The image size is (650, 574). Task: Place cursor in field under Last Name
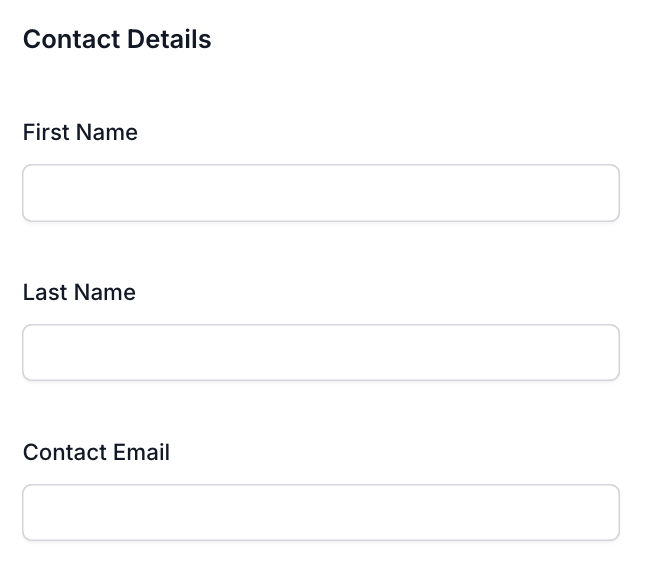(321, 353)
